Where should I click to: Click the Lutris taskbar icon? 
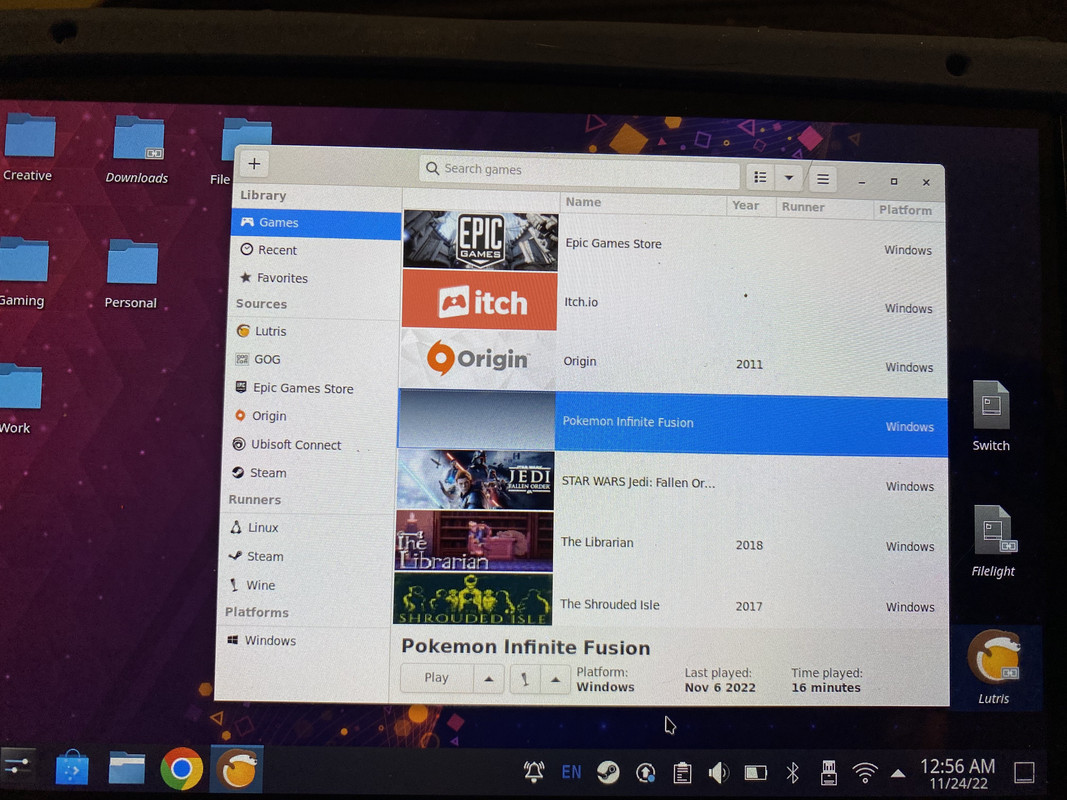pyautogui.click(x=237, y=769)
